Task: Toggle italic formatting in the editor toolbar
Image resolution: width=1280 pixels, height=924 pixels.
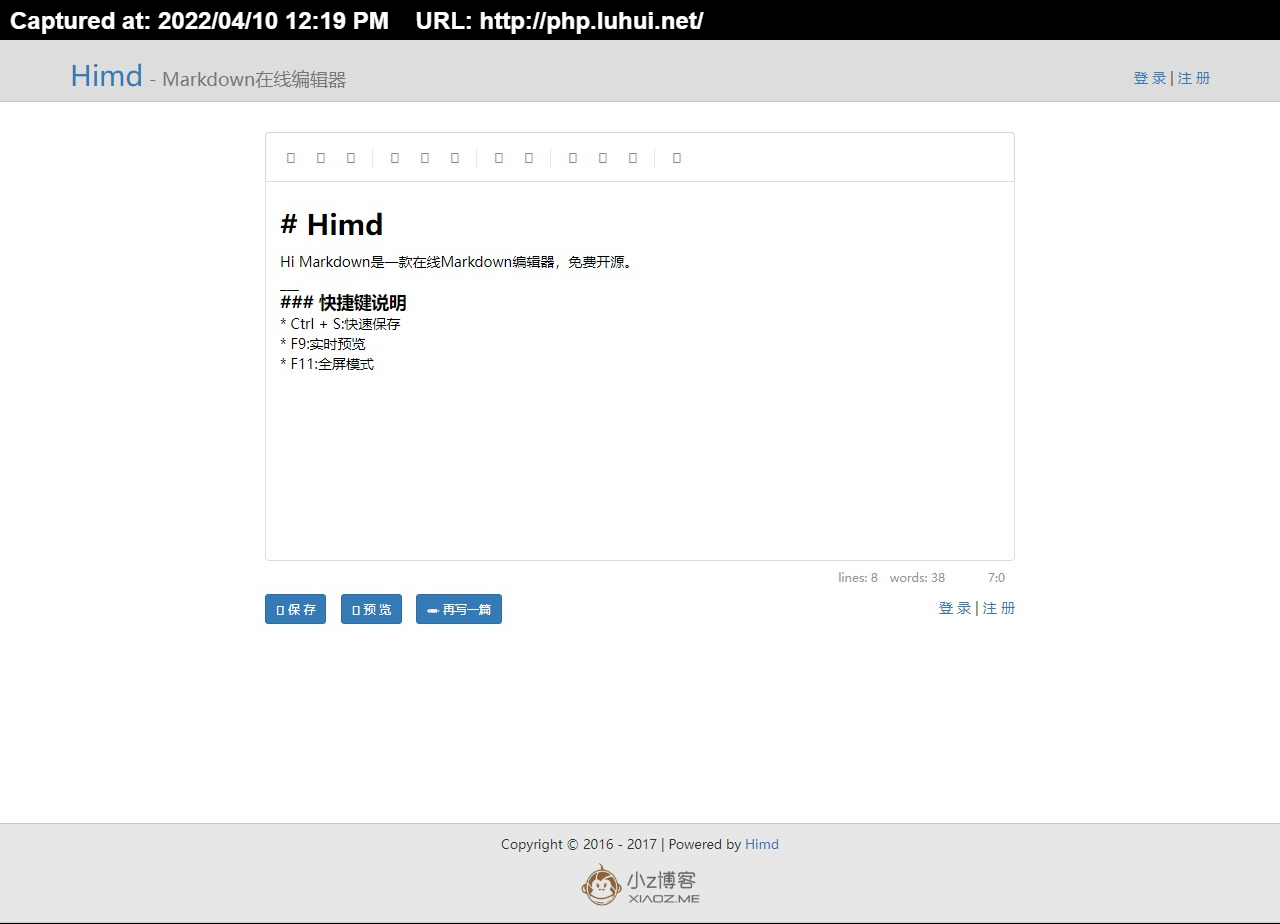Action: coord(321,158)
